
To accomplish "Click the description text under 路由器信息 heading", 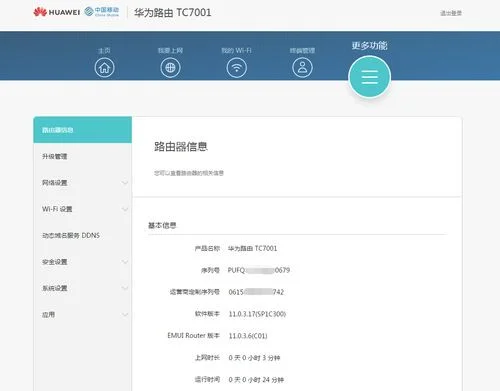I will tap(189, 173).
